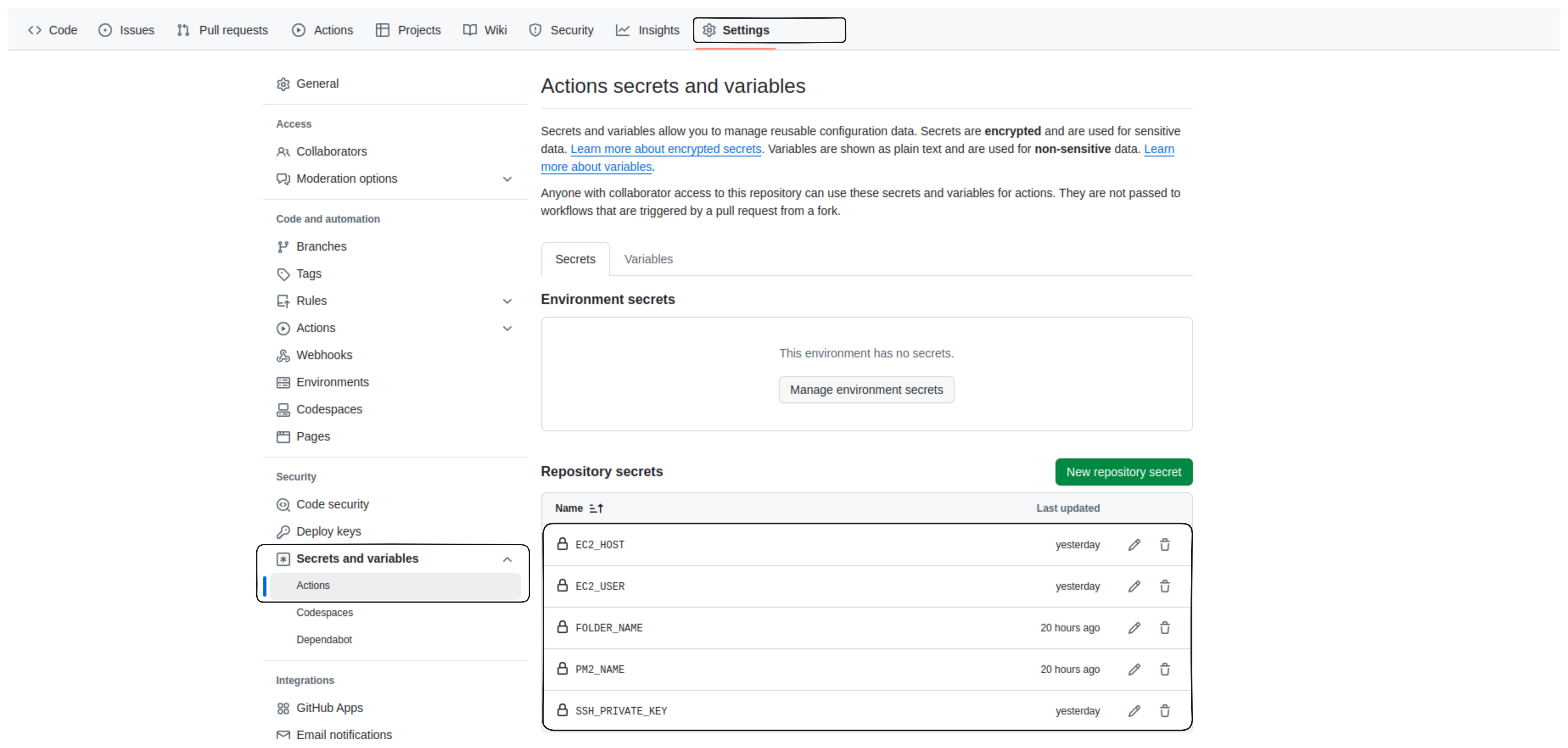Open the Pull requests tab
This screenshot has width=1568, height=748.
click(222, 30)
